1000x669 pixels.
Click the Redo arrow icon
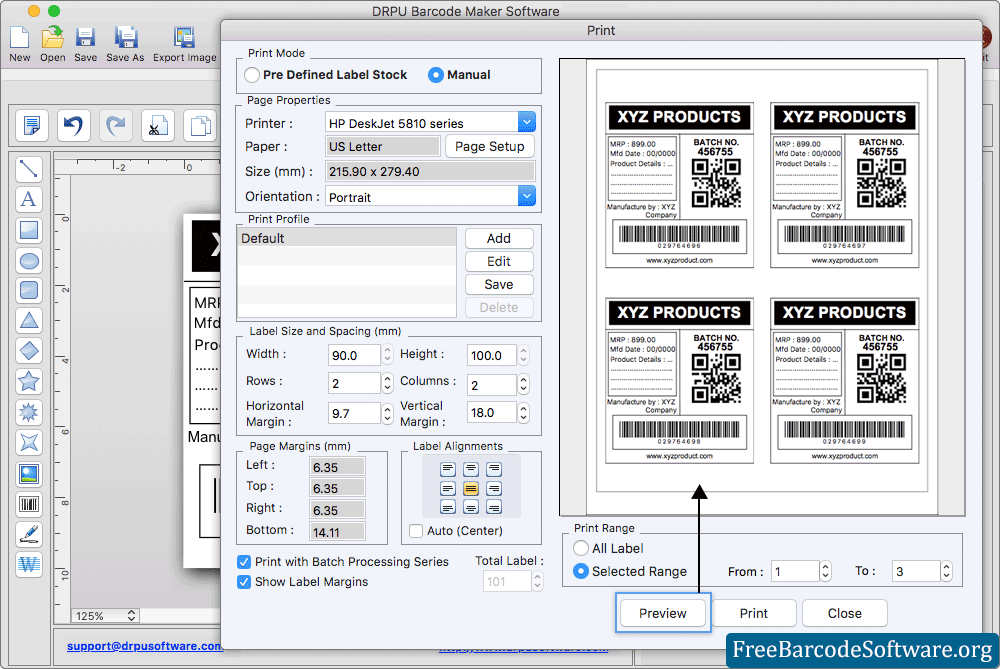115,125
